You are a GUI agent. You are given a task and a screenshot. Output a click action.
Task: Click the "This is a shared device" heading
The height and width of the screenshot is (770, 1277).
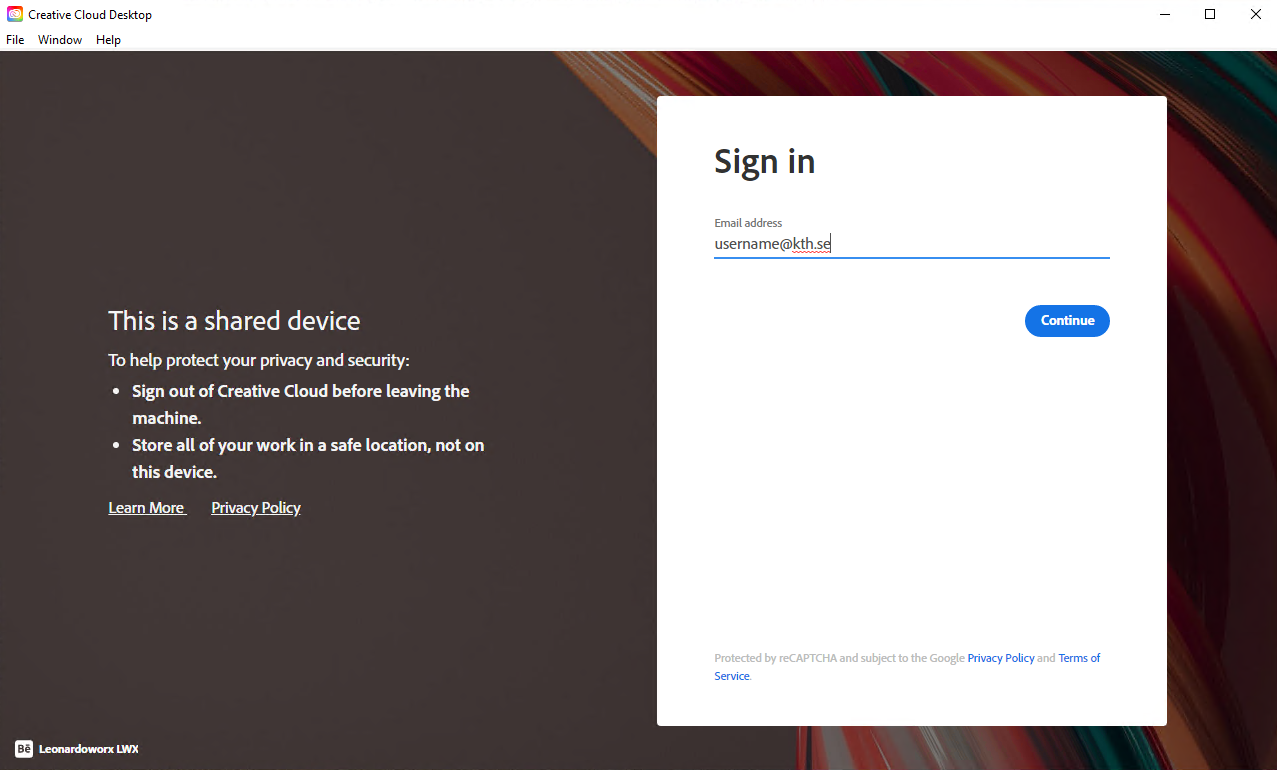pos(234,321)
